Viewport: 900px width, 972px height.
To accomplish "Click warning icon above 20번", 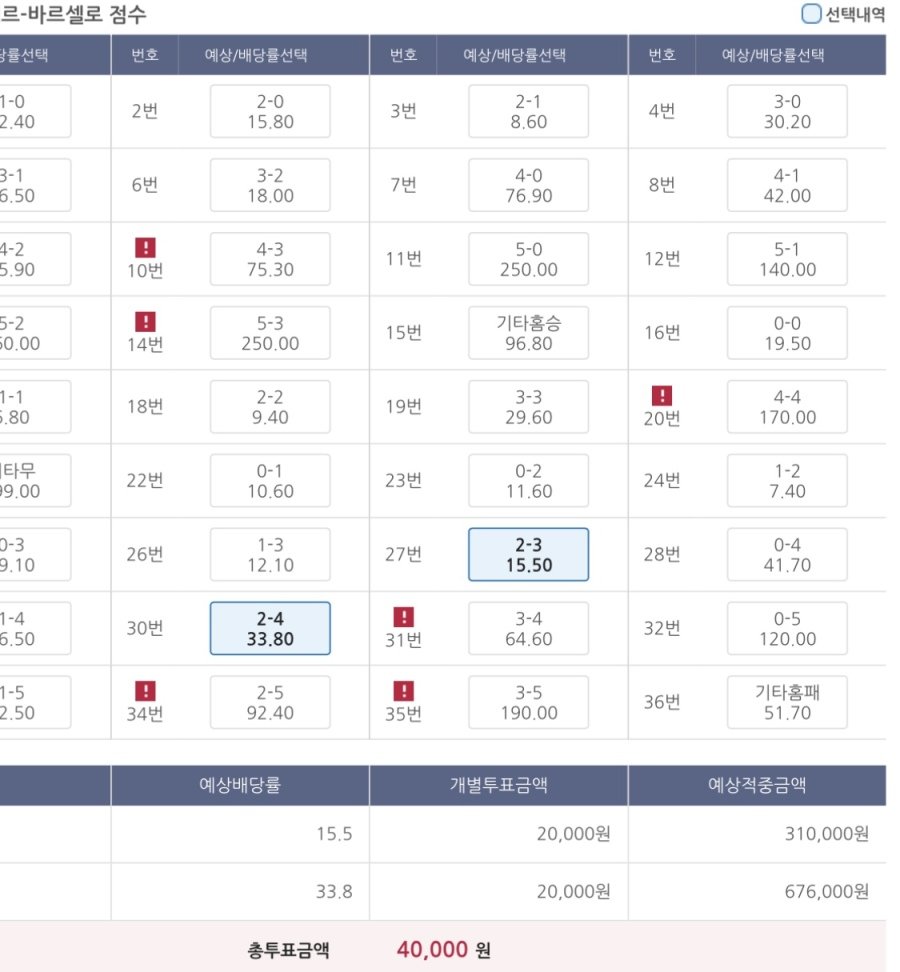I will 662,395.
